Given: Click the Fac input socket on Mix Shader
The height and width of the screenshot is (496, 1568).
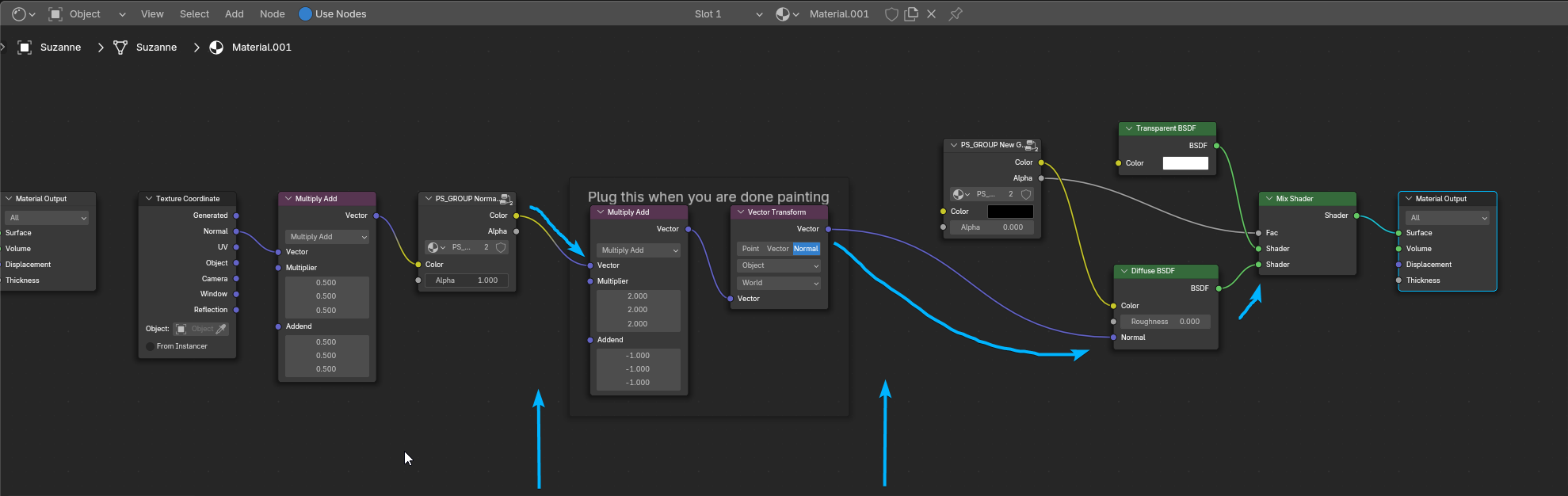Looking at the screenshot, I should (x=1258, y=233).
